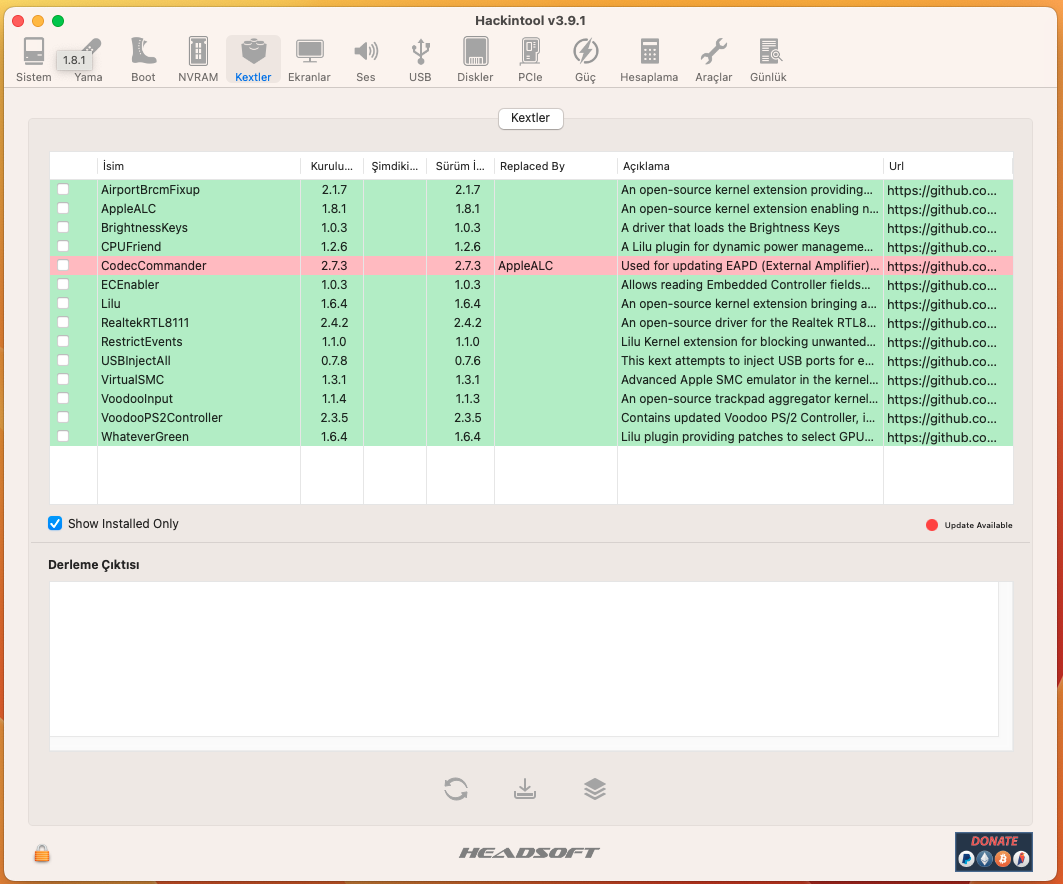The height and width of the screenshot is (884, 1063).
Task: Open the github URL for AppleALC
Action: (x=942, y=209)
